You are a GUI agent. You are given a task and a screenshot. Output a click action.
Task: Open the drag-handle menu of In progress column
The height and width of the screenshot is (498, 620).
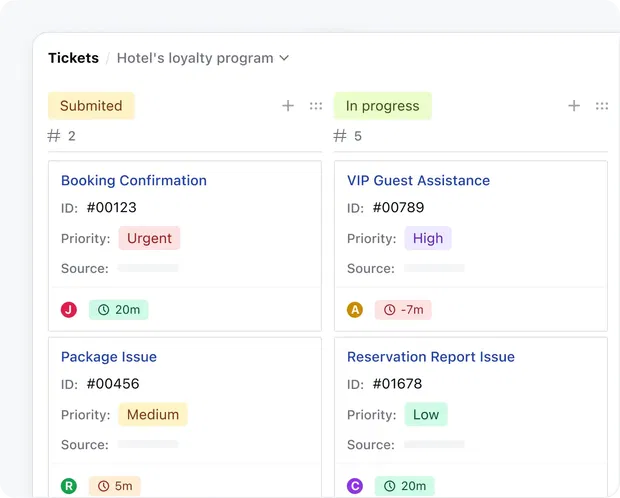pos(602,106)
